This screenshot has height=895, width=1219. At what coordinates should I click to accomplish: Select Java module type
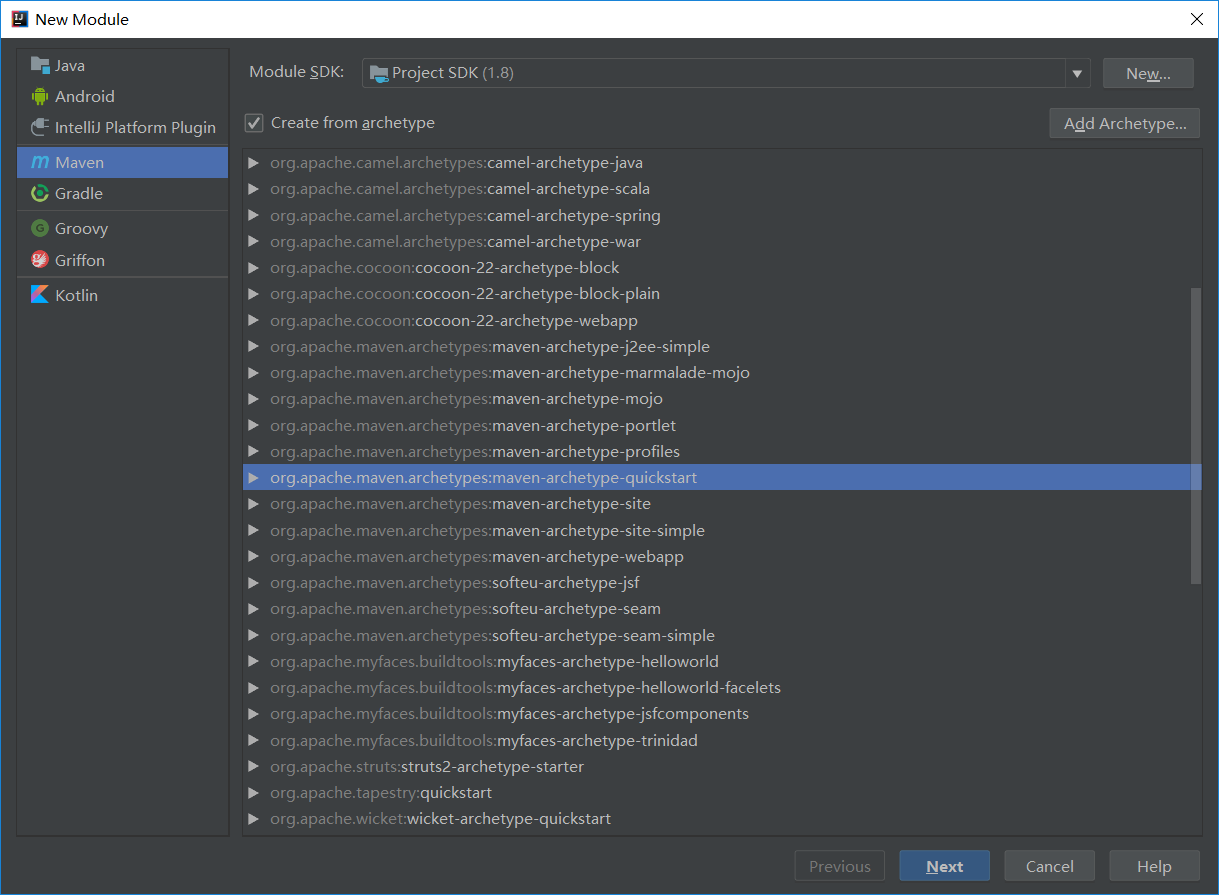click(x=123, y=65)
